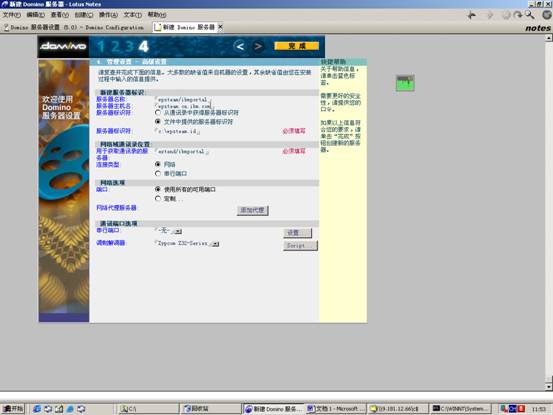Open the magnifier search icon in toolbar

[529, 15]
